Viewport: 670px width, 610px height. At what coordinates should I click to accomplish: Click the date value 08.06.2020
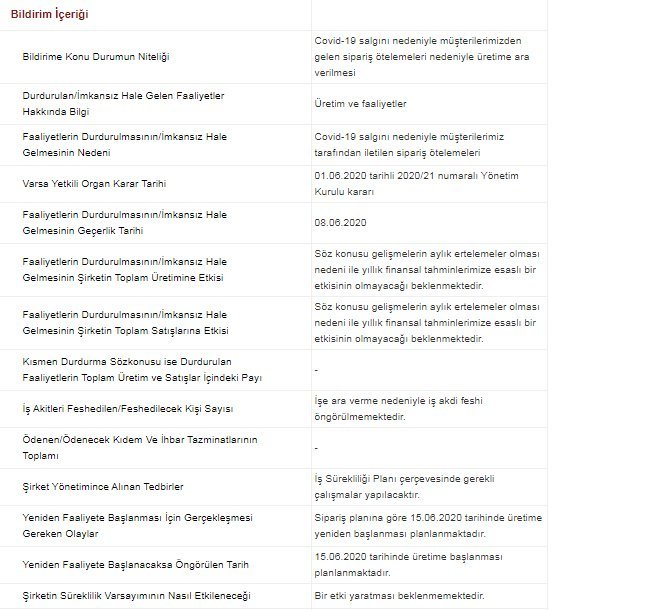340,223
